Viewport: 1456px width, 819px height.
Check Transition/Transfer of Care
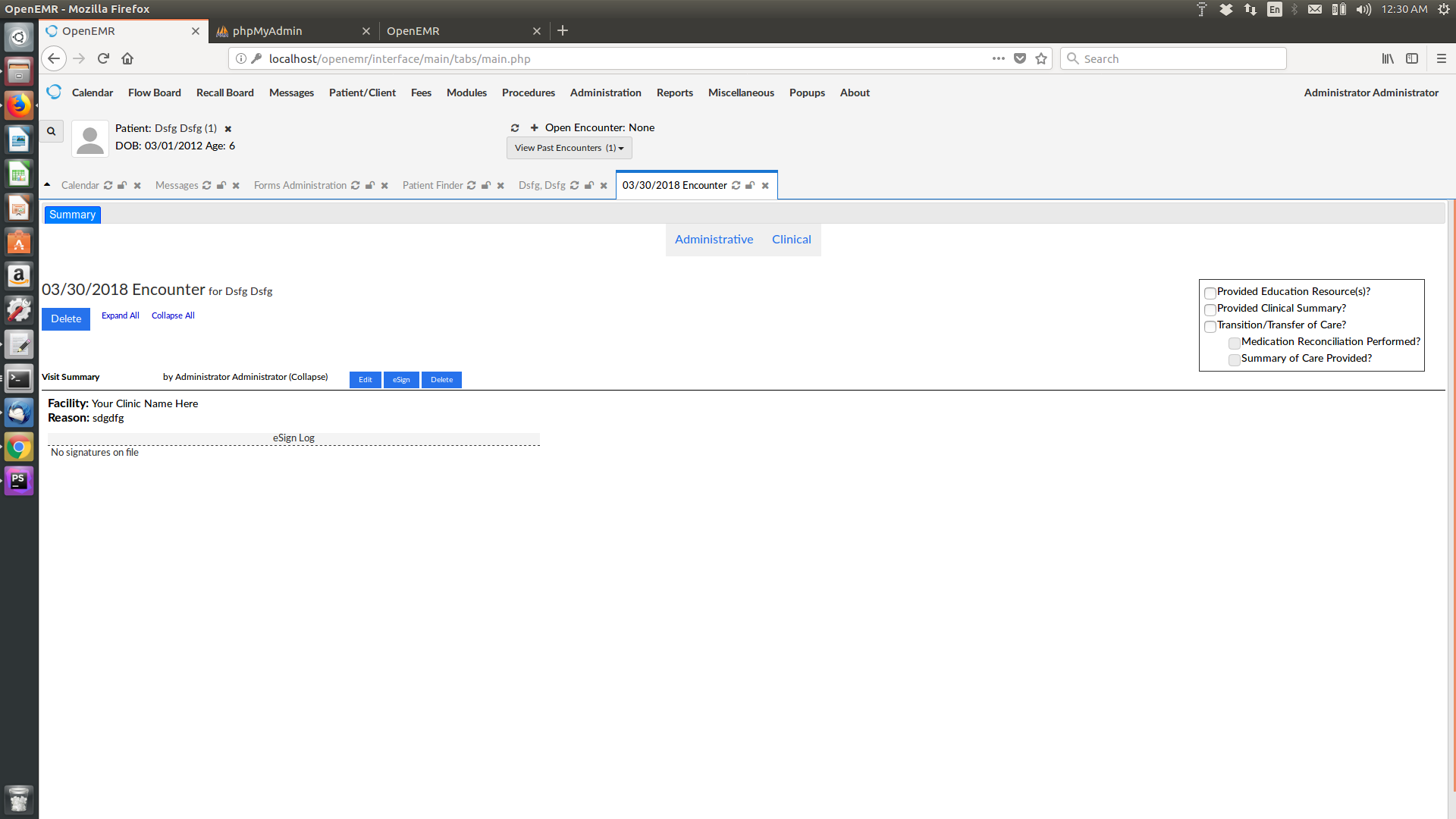pyautogui.click(x=1210, y=327)
